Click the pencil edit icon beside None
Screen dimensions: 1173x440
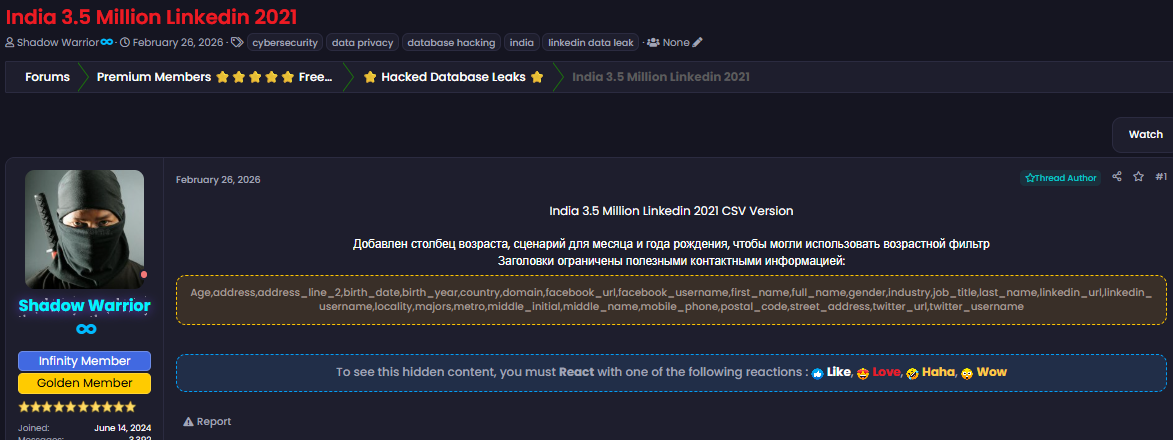coord(697,43)
